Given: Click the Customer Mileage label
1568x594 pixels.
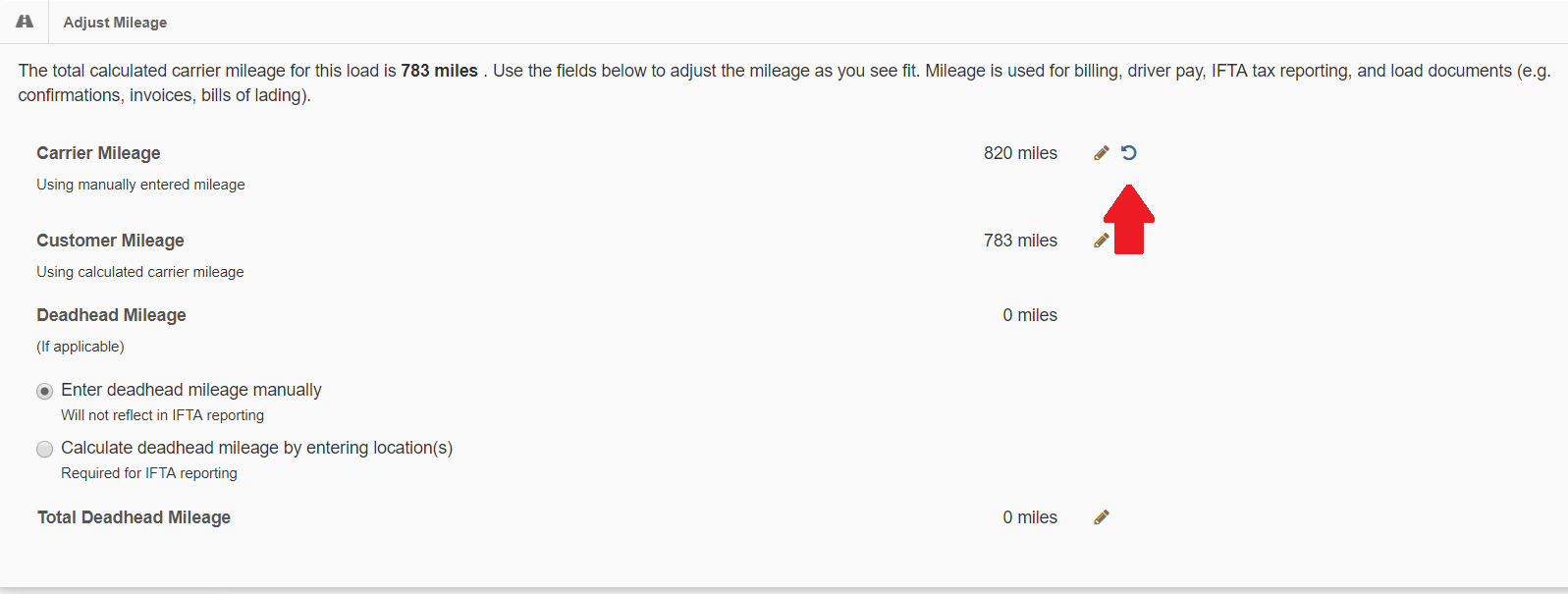Looking at the screenshot, I should 110,241.
